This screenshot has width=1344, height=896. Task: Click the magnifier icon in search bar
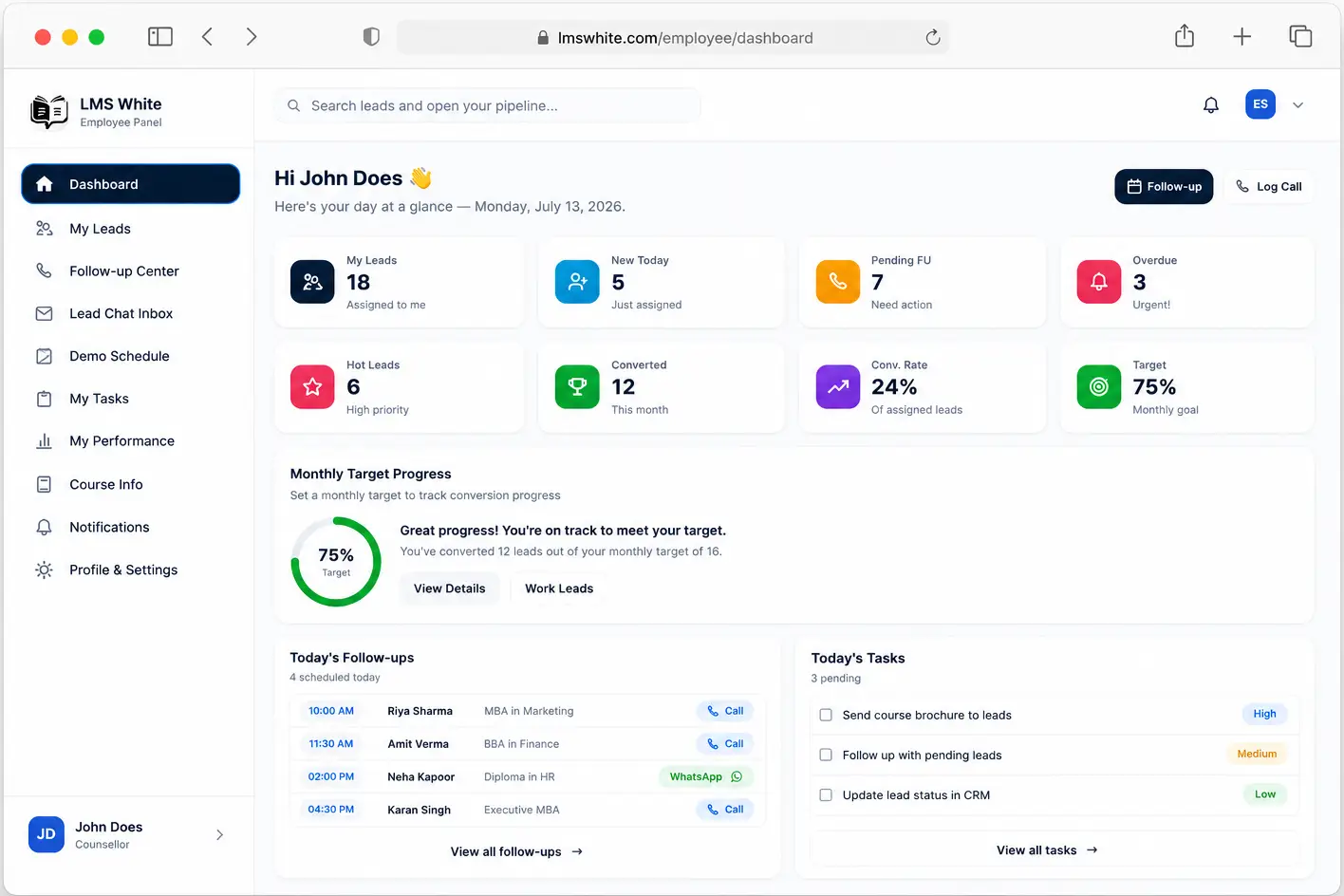(x=294, y=105)
